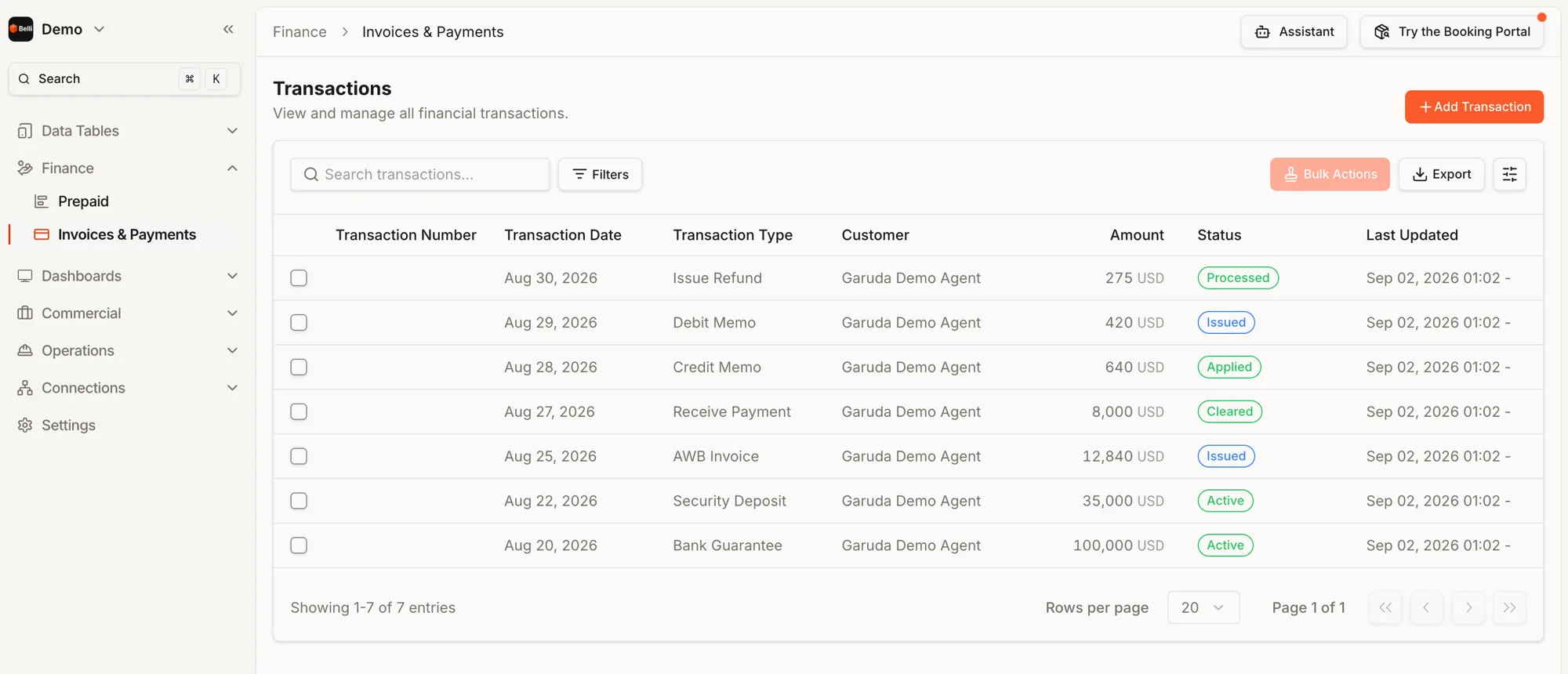Image resolution: width=1568 pixels, height=674 pixels.
Task: Click Try the Booking Portal button
Action: [x=1452, y=32]
